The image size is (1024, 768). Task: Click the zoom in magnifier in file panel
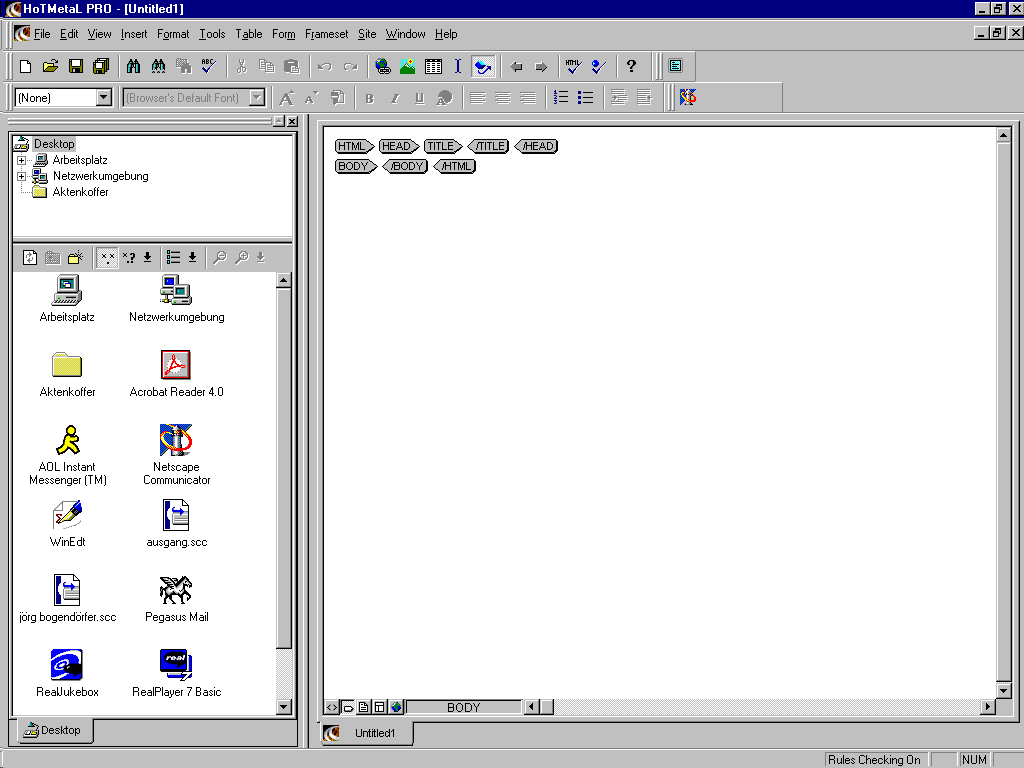coord(242,257)
